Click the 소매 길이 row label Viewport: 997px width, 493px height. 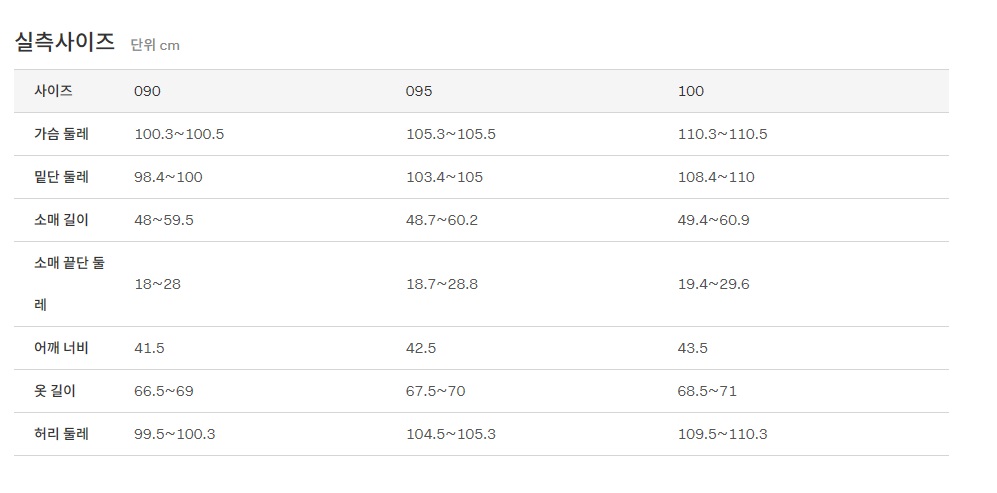click(62, 220)
